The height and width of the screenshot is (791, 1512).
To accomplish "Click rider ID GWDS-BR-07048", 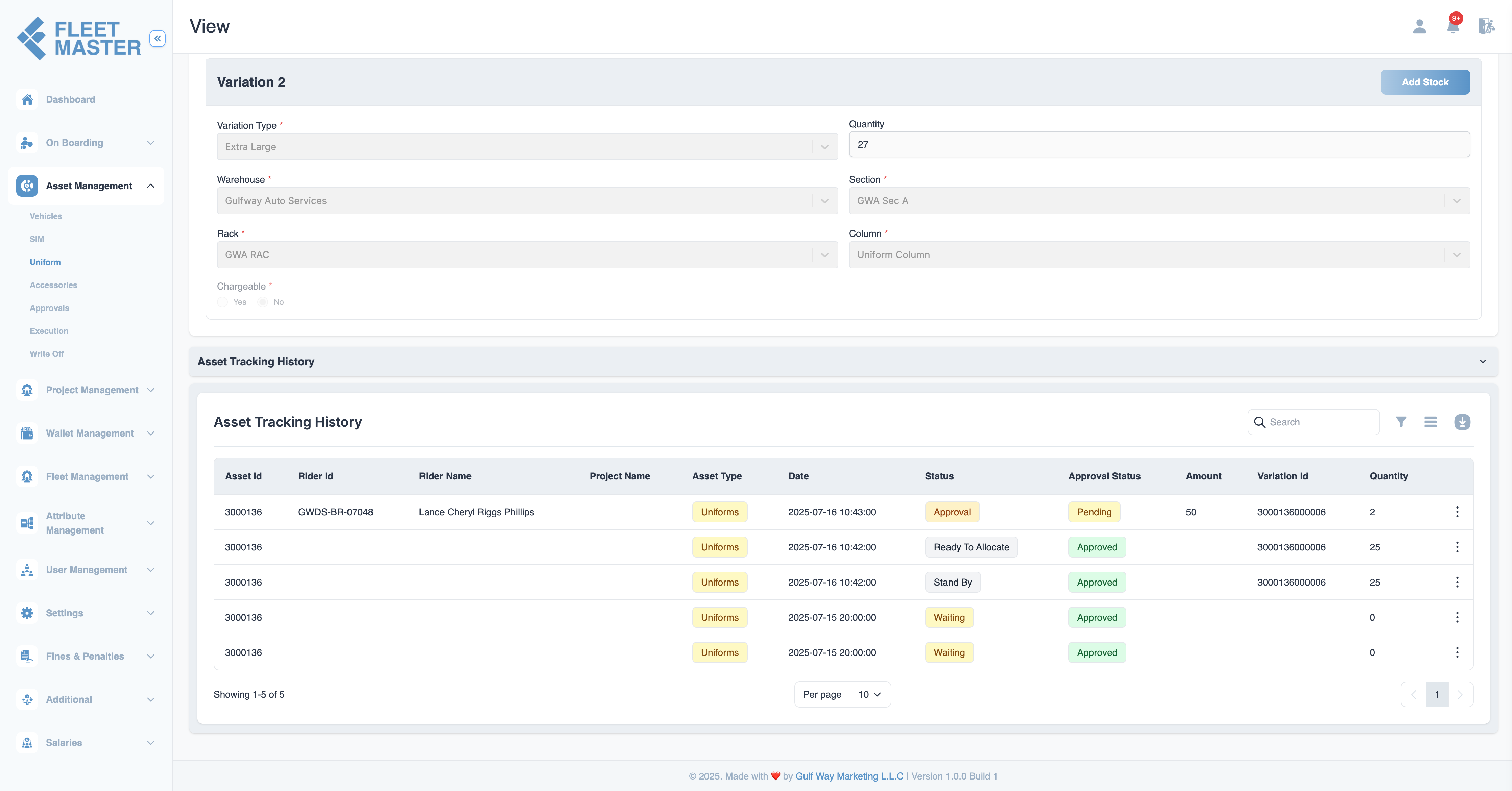I will pyautogui.click(x=335, y=512).
